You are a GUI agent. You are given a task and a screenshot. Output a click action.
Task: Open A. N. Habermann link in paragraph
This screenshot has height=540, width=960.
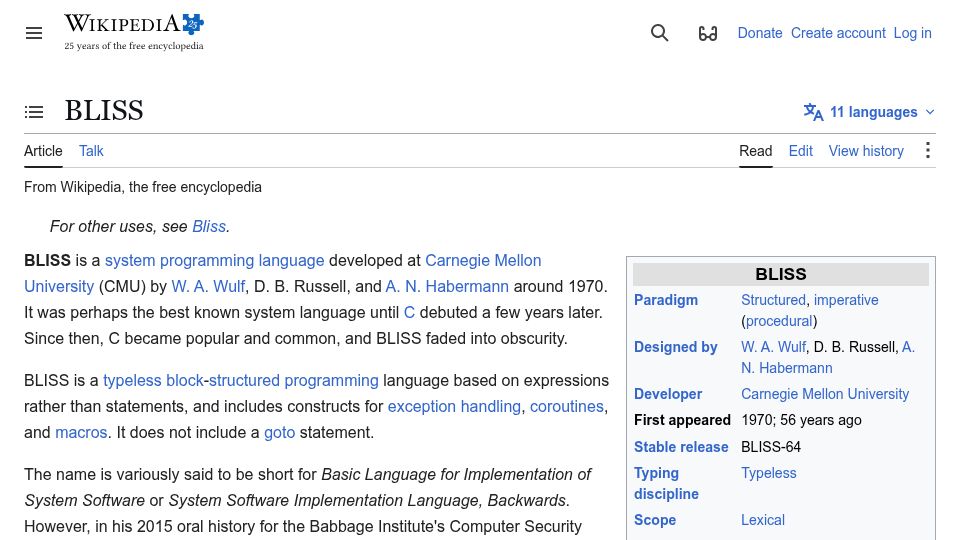click(x=447, y=287)
